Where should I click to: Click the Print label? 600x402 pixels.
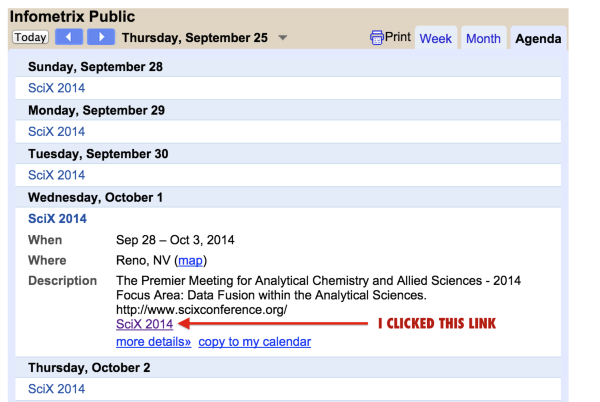point(398,37)
